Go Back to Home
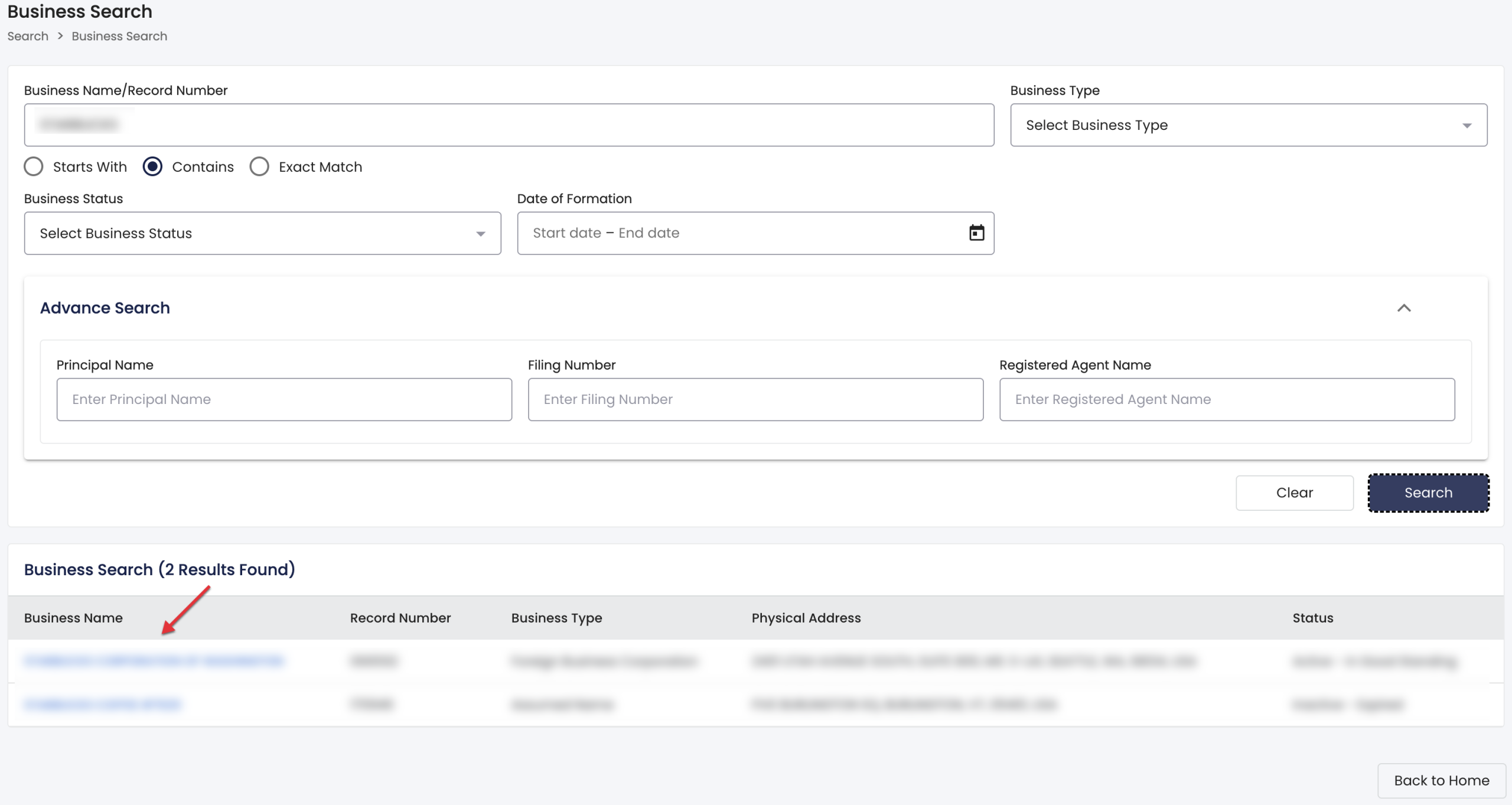The width and height of the screenshot is (1512, 805). (1441, 780)
